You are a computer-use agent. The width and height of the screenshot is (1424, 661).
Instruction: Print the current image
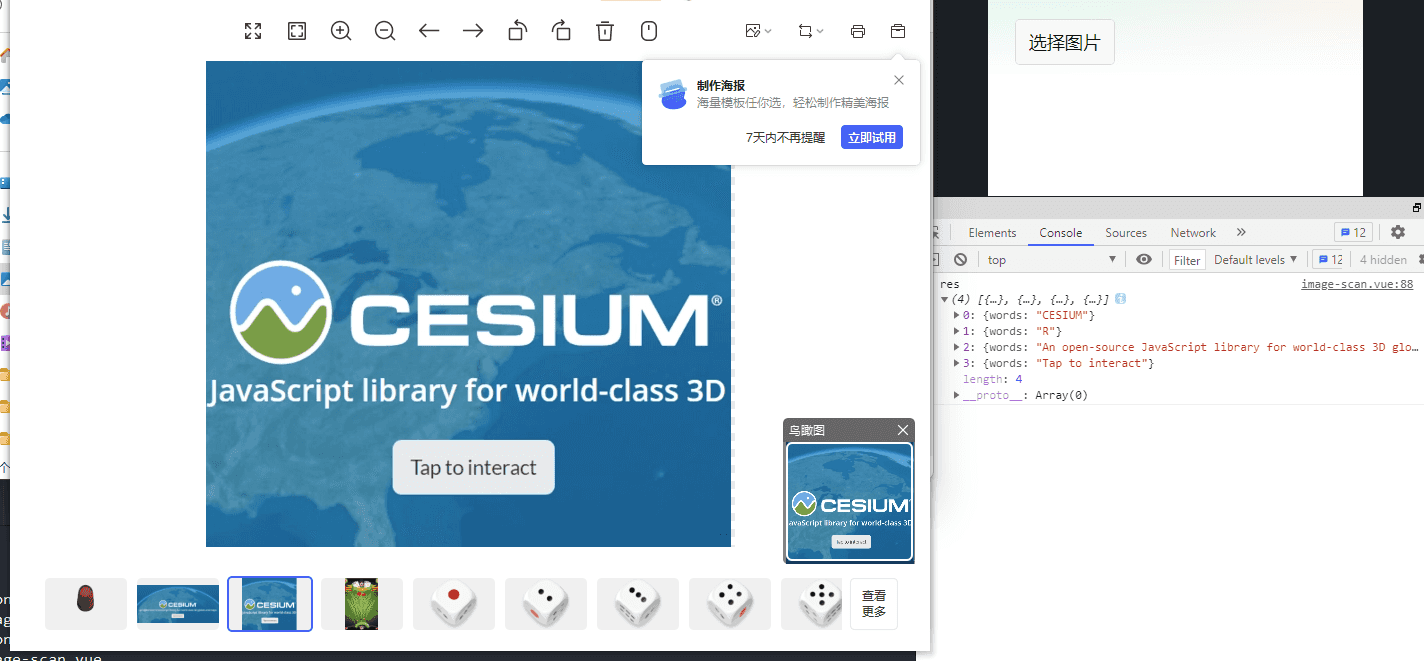click(857, 31)
